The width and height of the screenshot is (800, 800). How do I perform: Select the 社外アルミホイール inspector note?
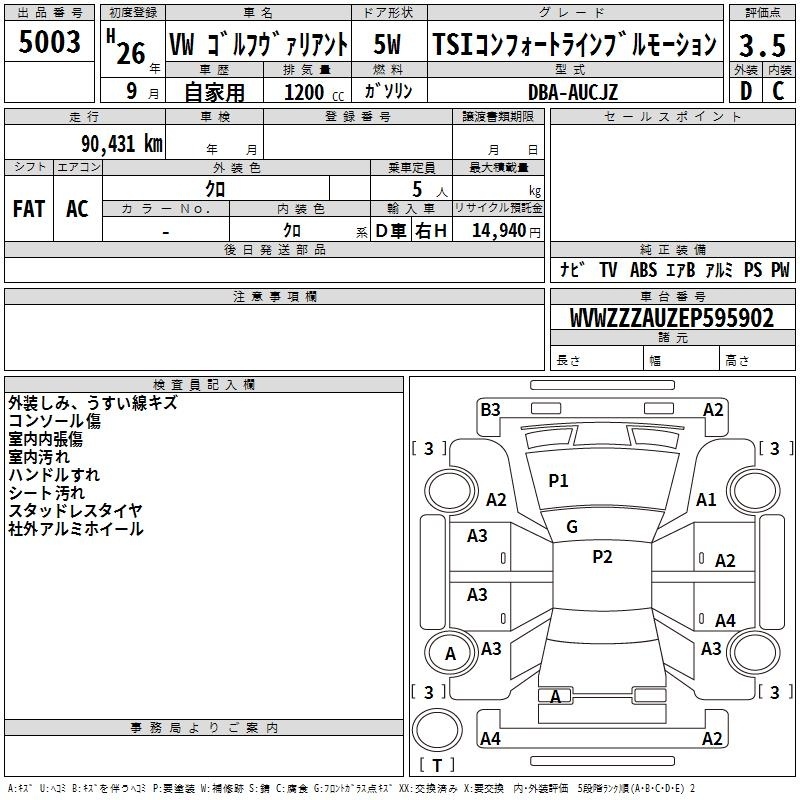click(x=76, y=529)
